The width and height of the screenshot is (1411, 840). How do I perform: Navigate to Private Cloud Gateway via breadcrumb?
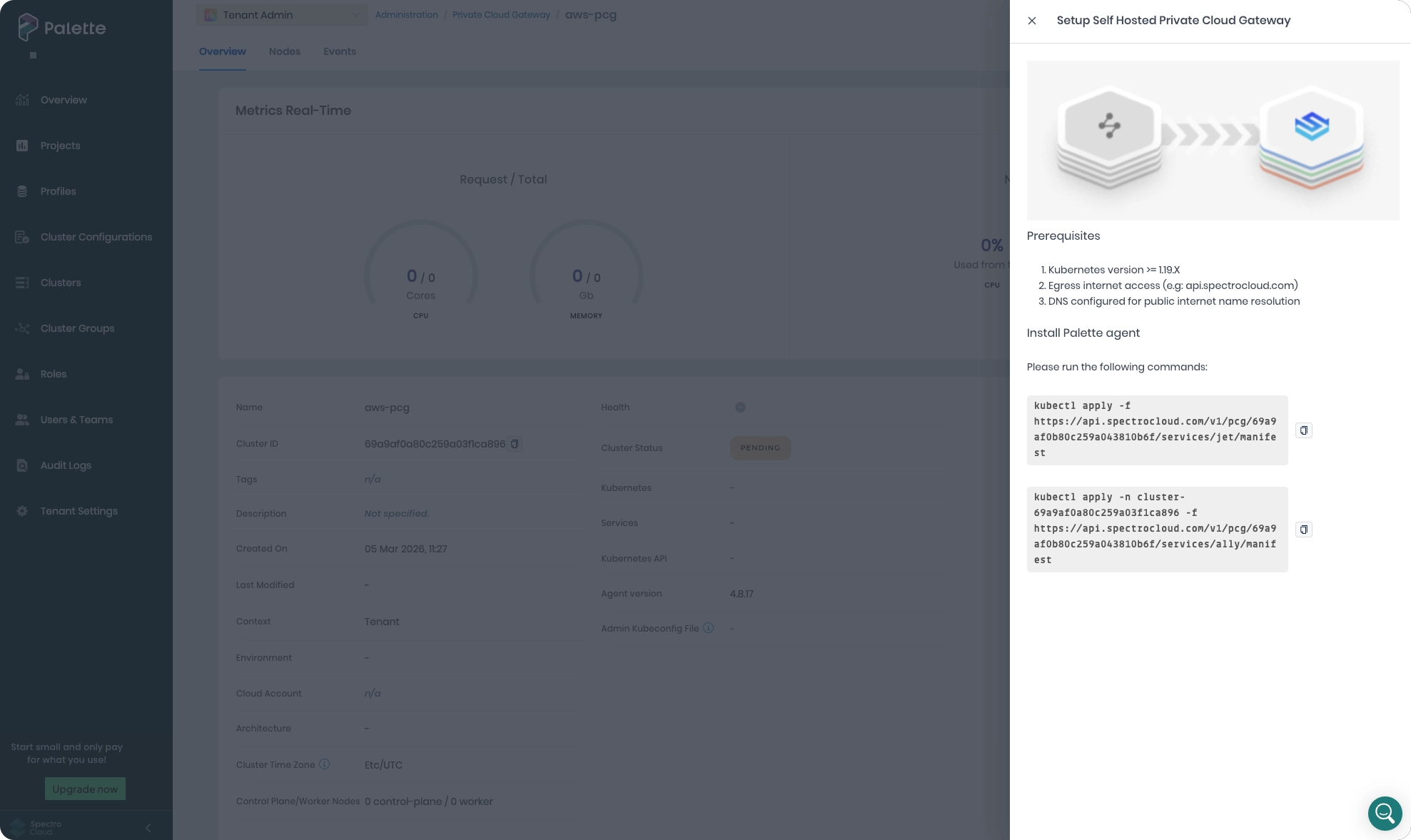tap(501, 14)
